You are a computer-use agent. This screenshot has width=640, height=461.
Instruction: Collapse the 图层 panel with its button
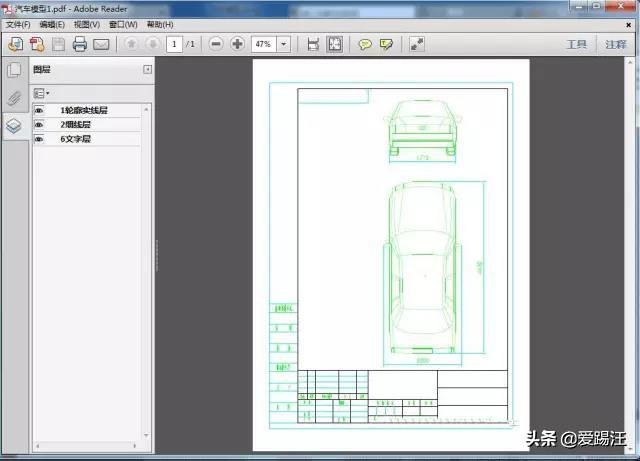pyautogui.click(x=148, y=70)
